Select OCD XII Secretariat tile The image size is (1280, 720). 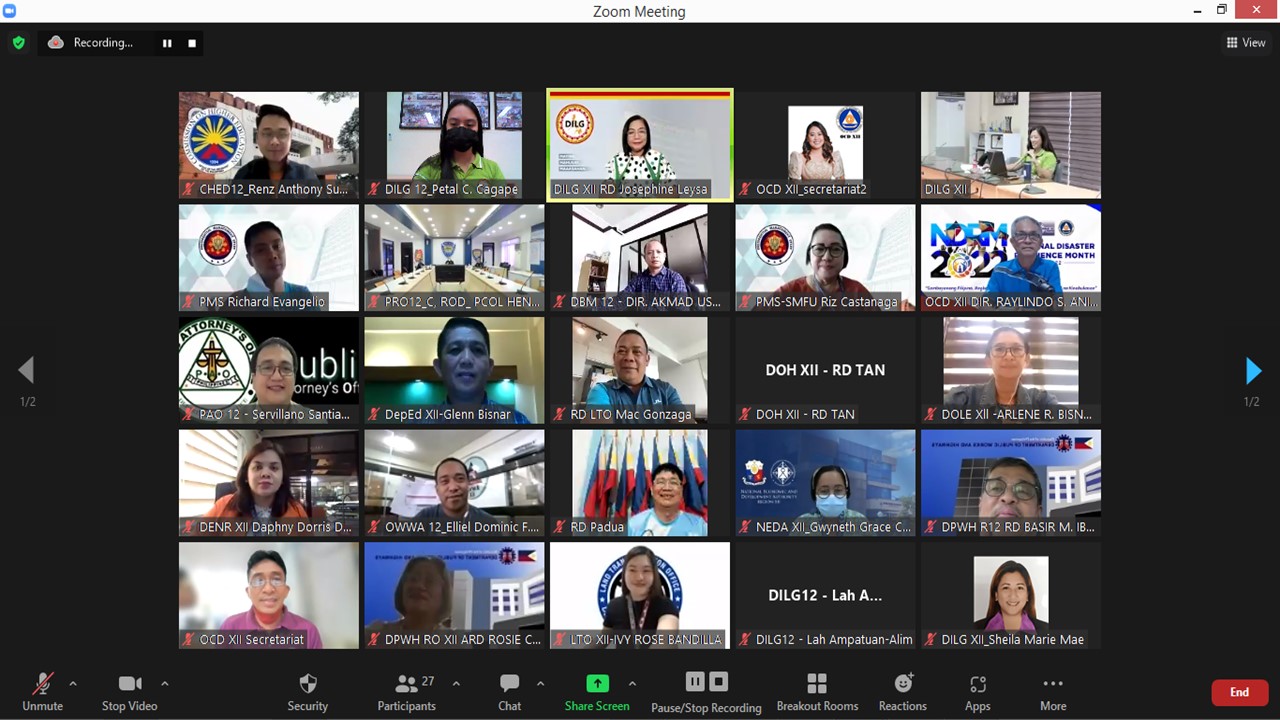(269, 596)
